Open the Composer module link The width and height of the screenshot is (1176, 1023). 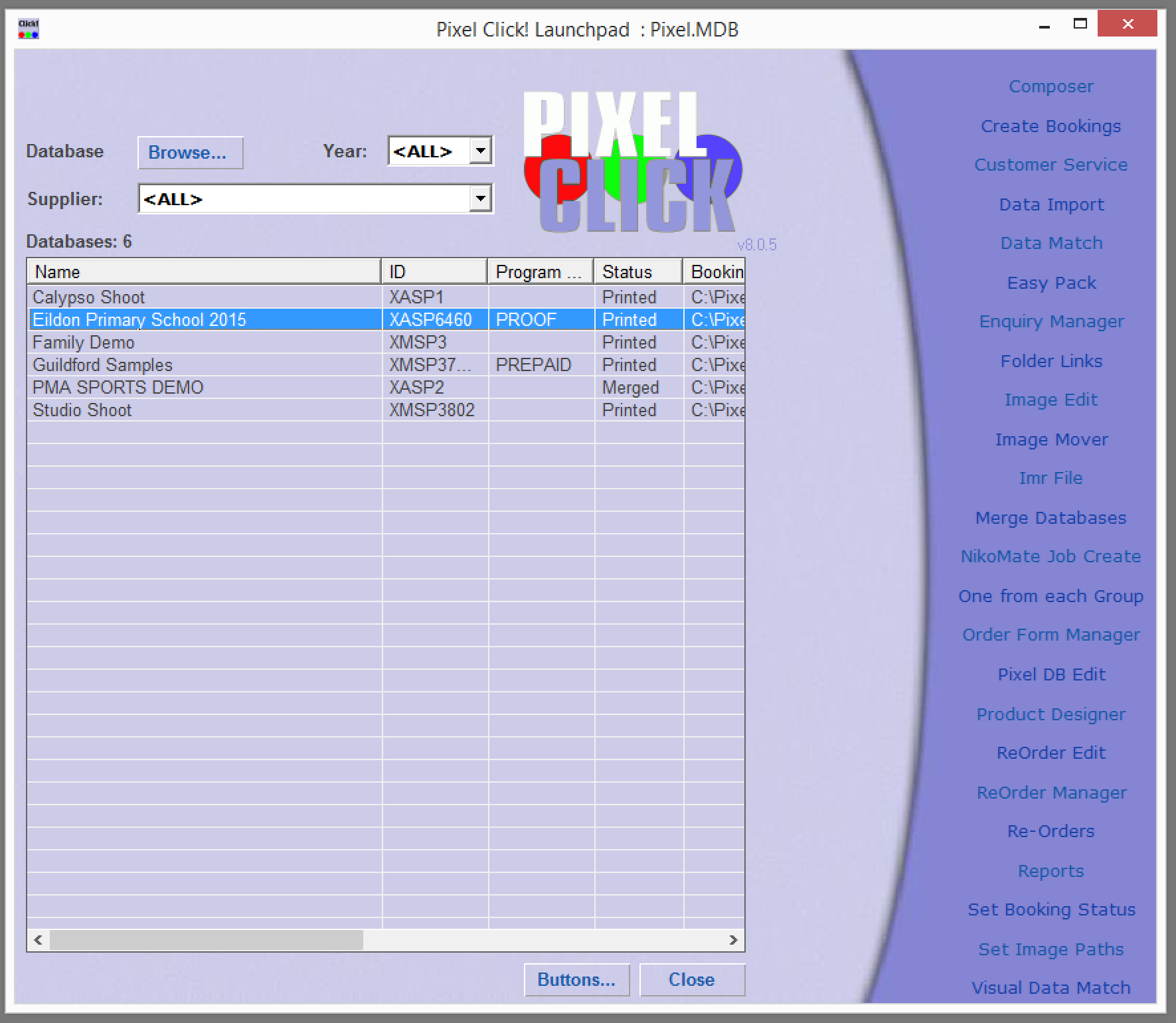point(1050,87)
